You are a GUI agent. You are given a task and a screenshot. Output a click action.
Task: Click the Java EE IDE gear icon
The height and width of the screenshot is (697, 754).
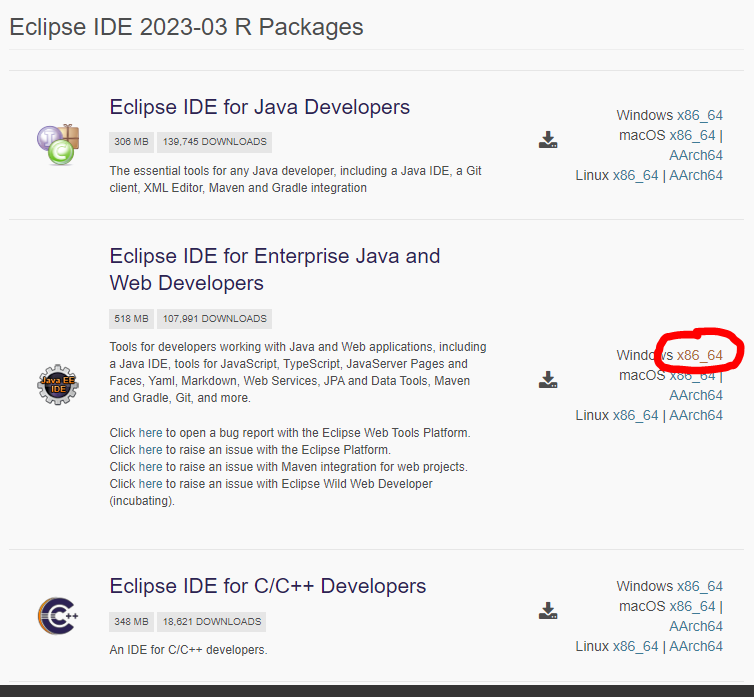click(58, 384)
